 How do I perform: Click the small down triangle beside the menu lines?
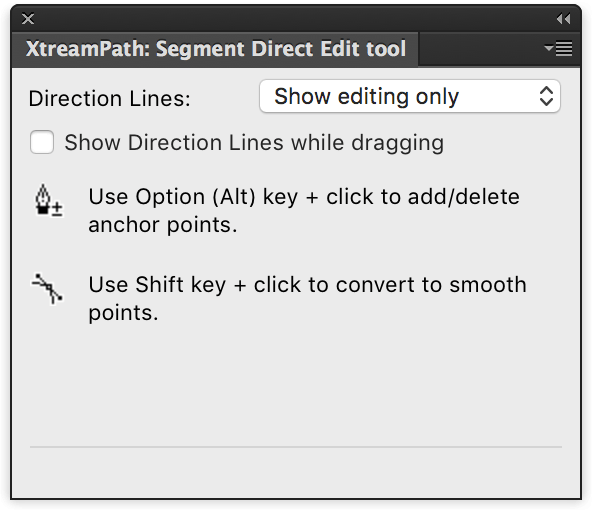[549, 48]
